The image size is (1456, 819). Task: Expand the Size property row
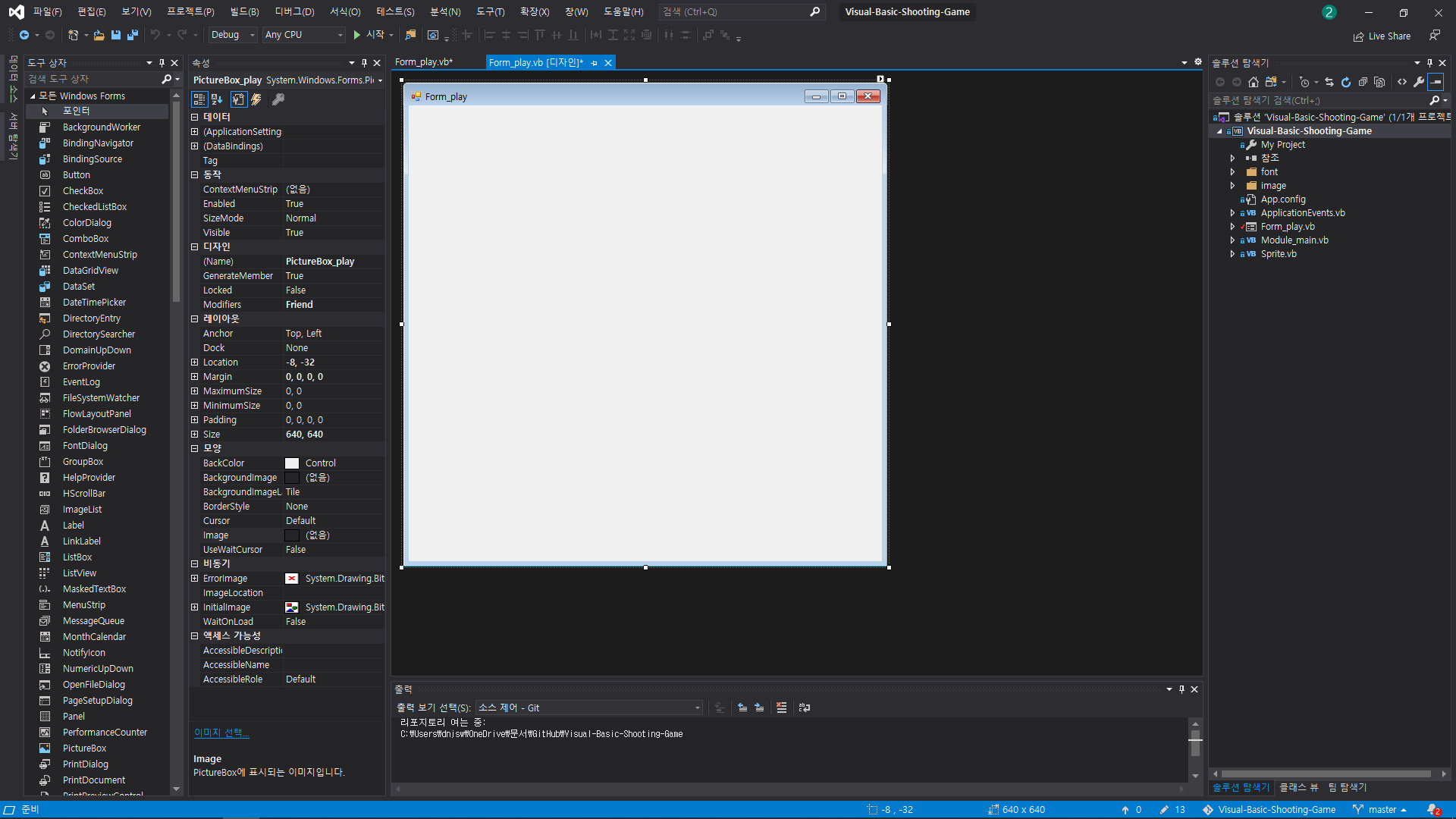pos(195,435)
